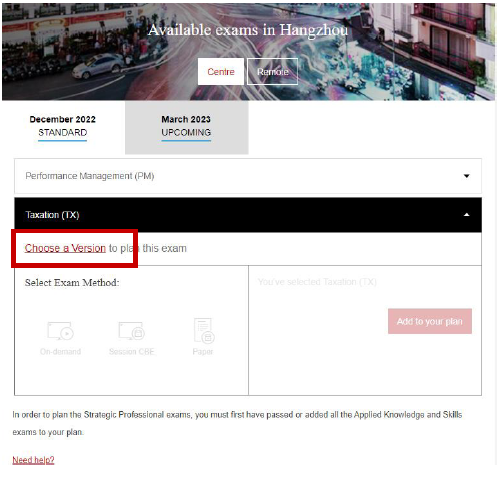The width and height of the screenshot is (499, 477).
Task: Open the March 2023 Upcoming tab
Action: [x=186, y=127]
